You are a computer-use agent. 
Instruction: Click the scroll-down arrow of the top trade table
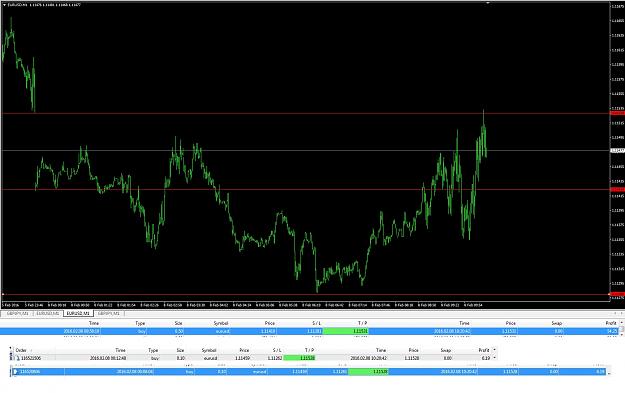pyautogui.click(x=621, y=334)
